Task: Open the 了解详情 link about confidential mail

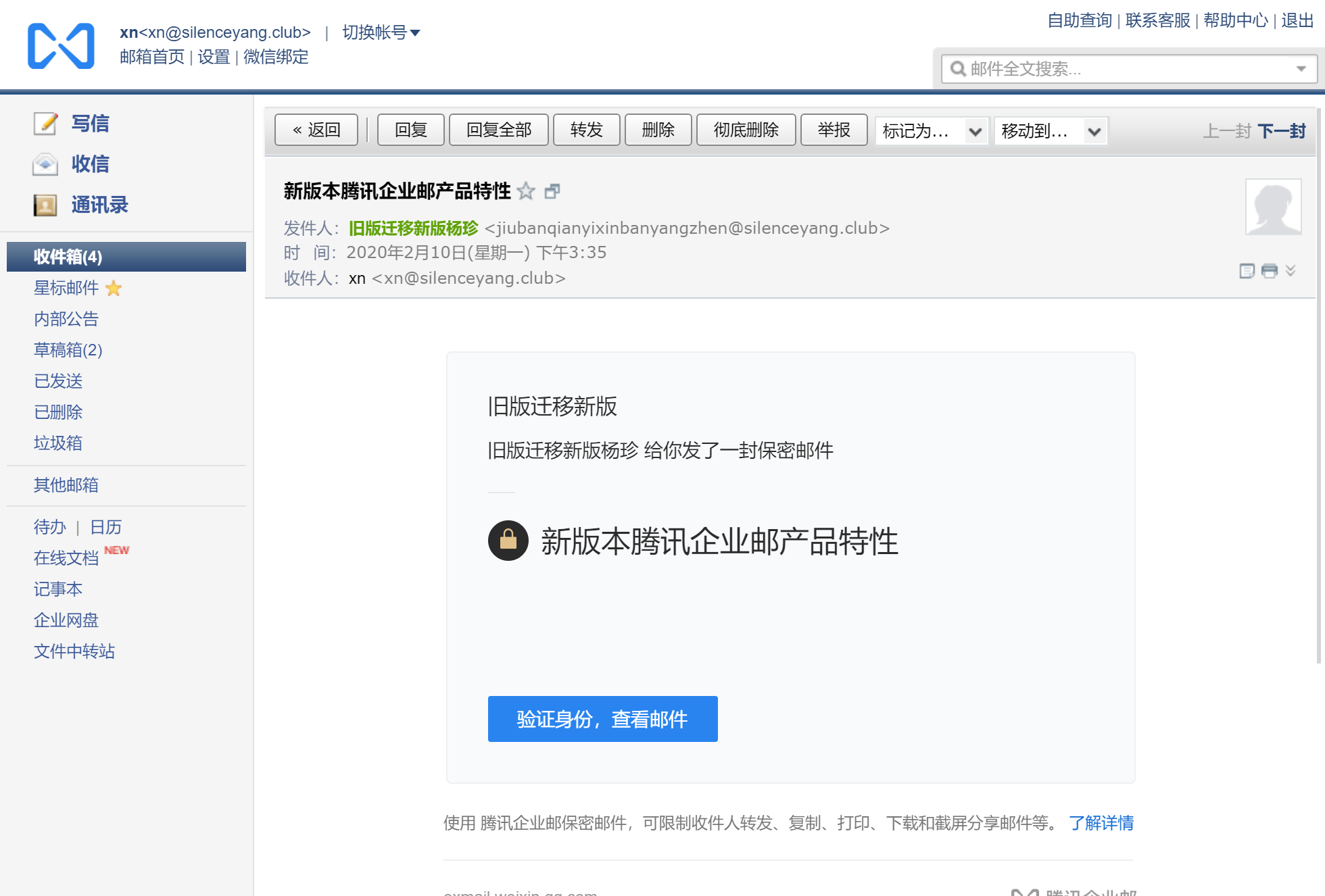Action: click(x=1101, y=823)
